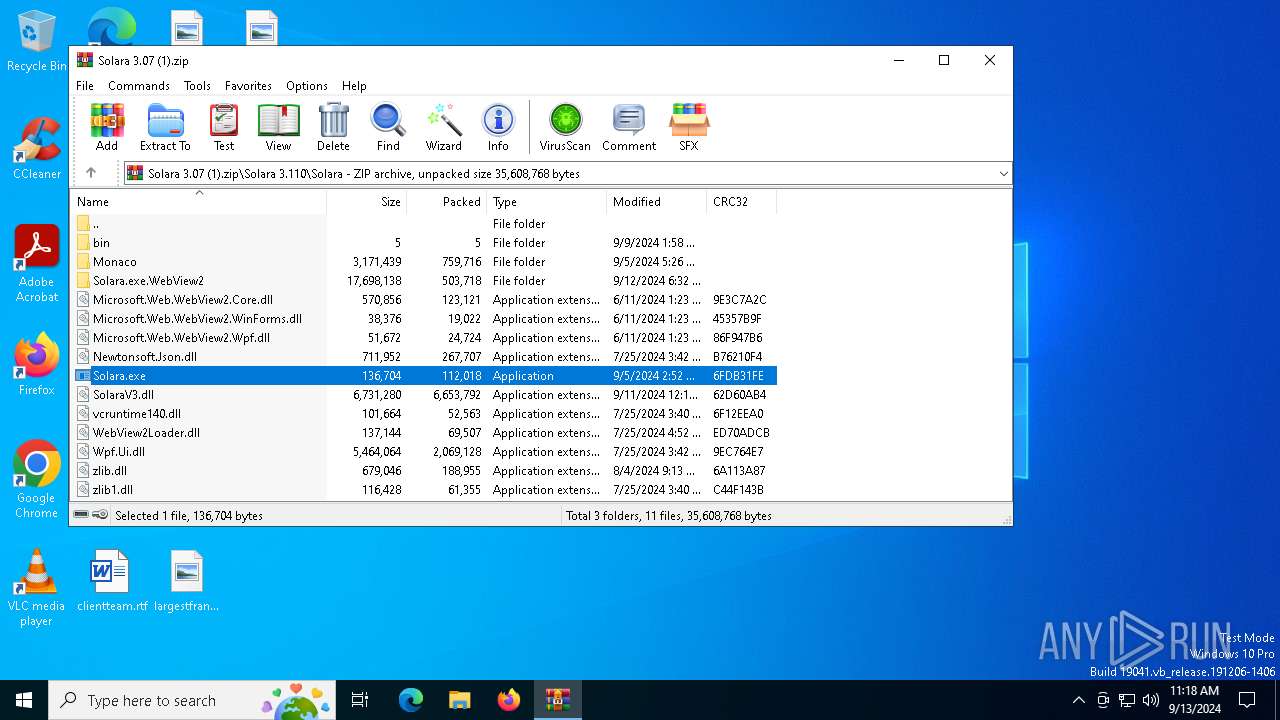Screen dimensions: 1280x720
Task: Open the File menu
Action: pos(85,86)
